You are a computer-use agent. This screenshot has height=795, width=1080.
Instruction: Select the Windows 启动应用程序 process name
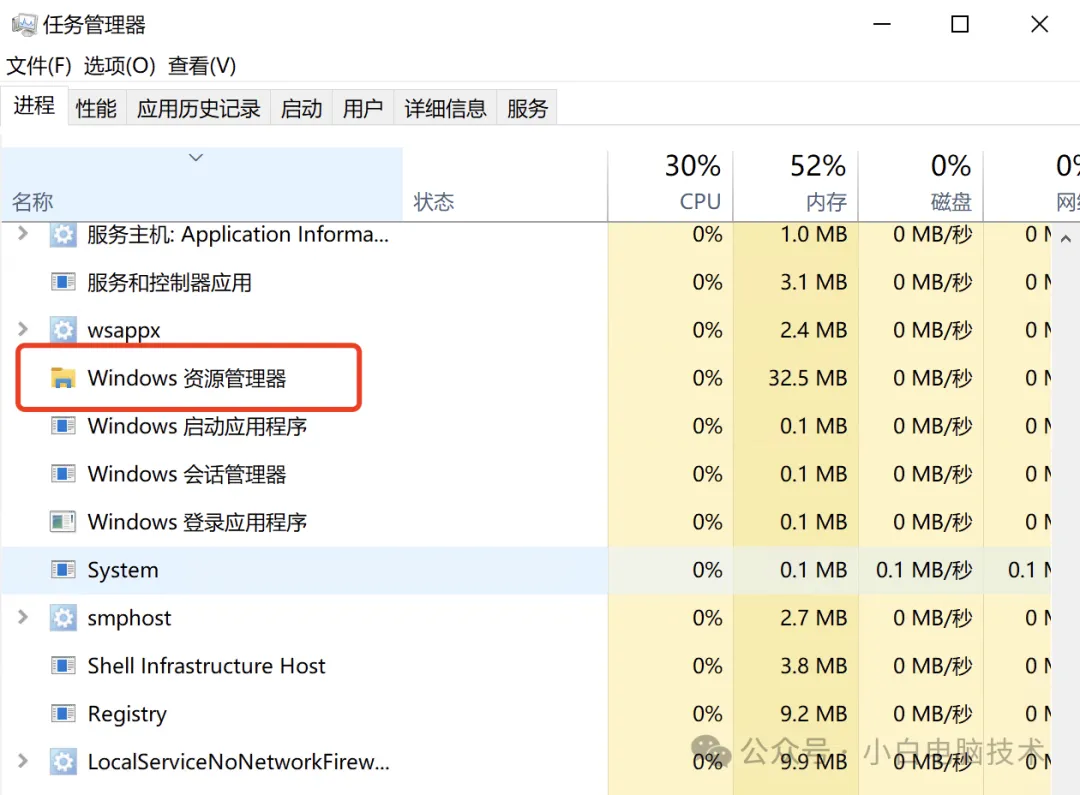[197, 426]
